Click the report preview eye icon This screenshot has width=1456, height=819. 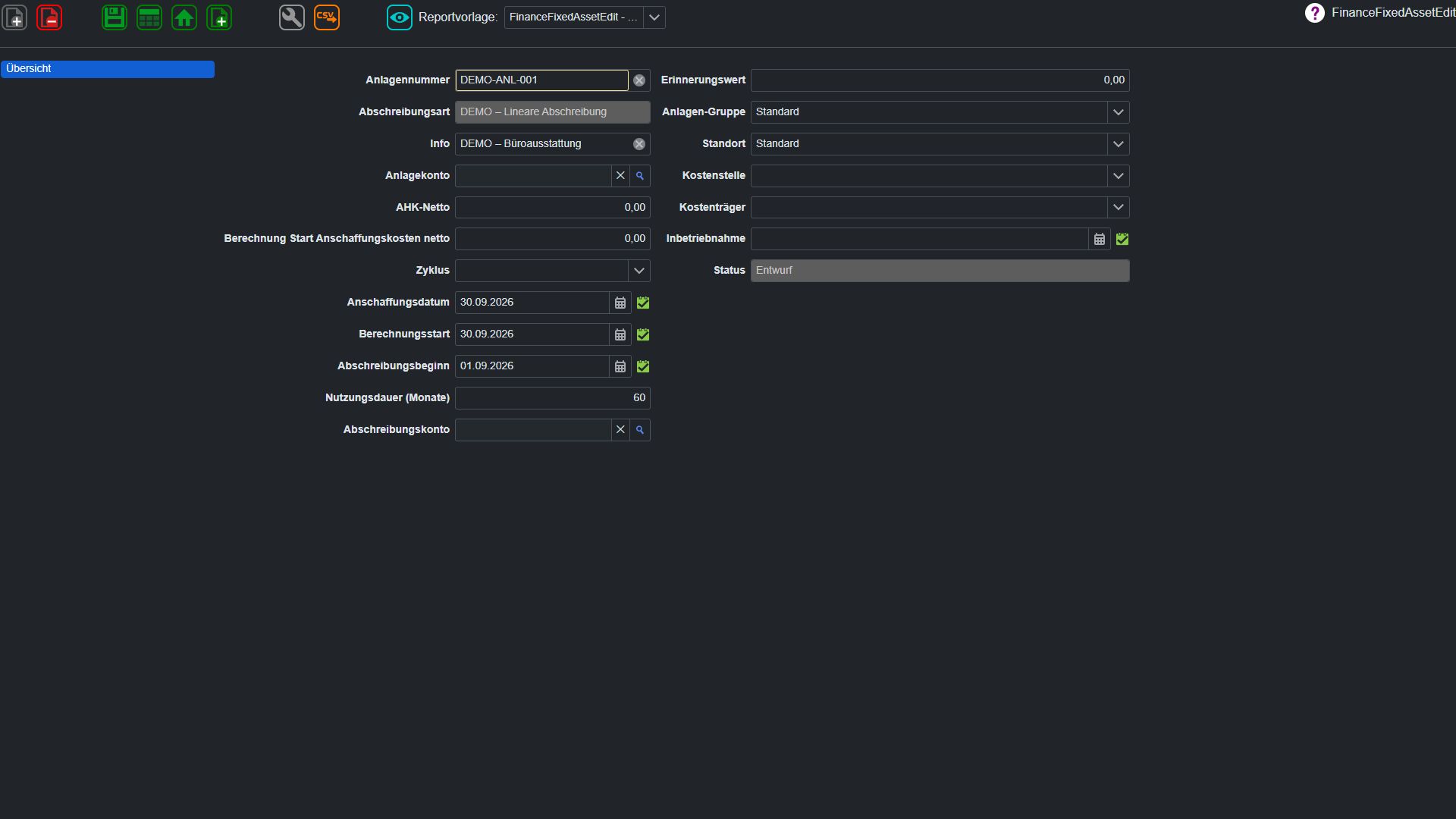[400, 17]
